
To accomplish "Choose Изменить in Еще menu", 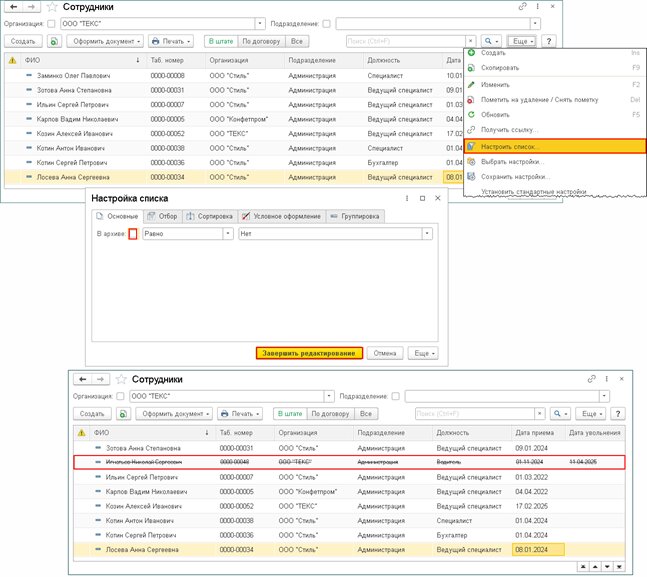I will (x=555, y=85).
